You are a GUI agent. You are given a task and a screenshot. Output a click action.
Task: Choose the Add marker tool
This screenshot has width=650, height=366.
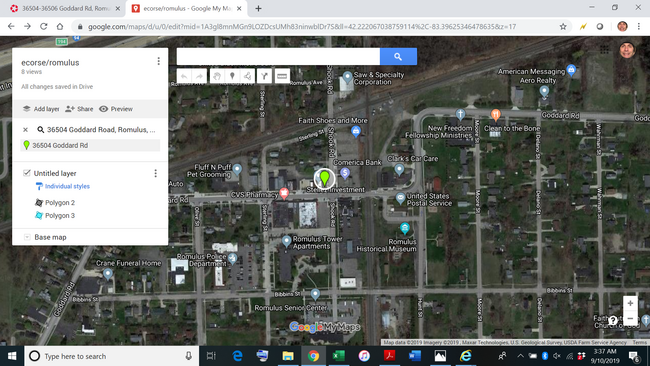pos(232,76)
